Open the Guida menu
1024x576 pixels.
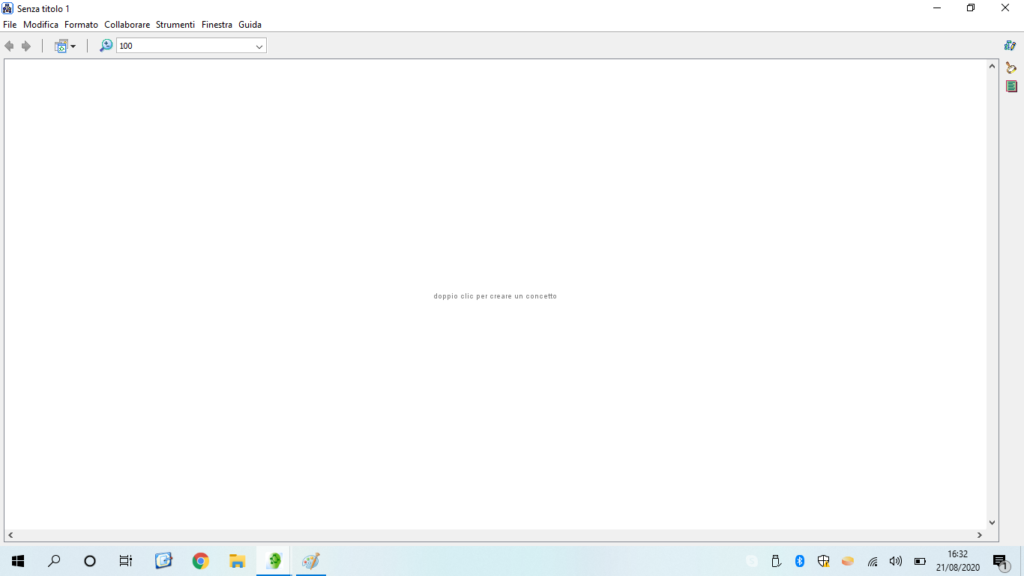(249, 25)
